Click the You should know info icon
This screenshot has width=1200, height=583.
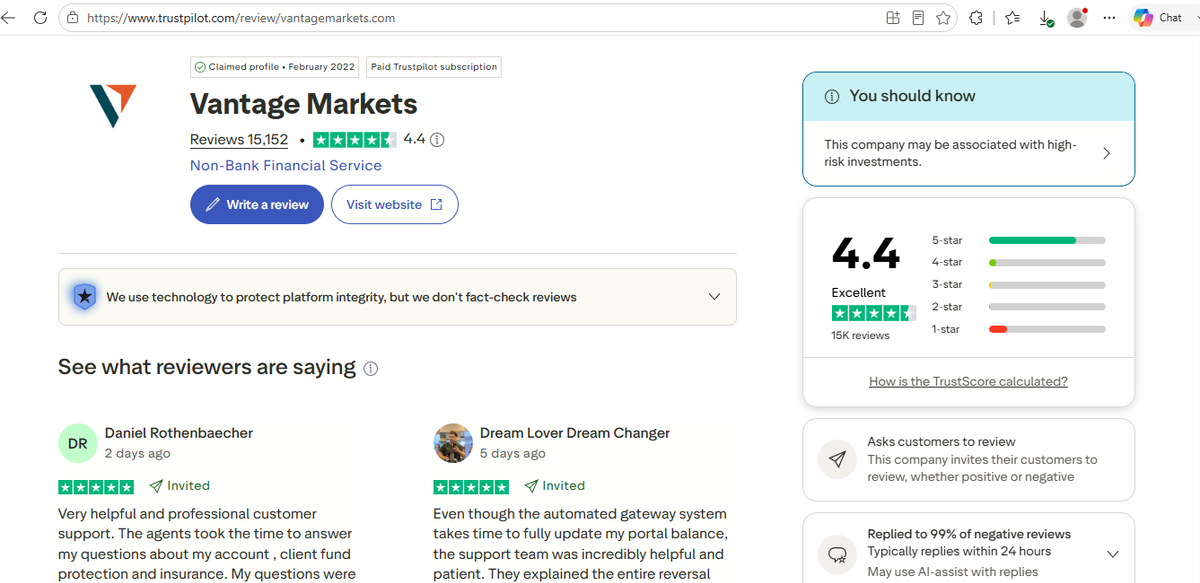pyautogui.click(x=831, y=96)
